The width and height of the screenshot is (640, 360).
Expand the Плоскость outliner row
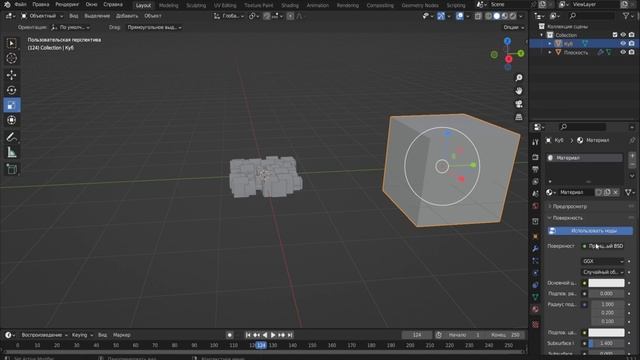pos(550,52)
